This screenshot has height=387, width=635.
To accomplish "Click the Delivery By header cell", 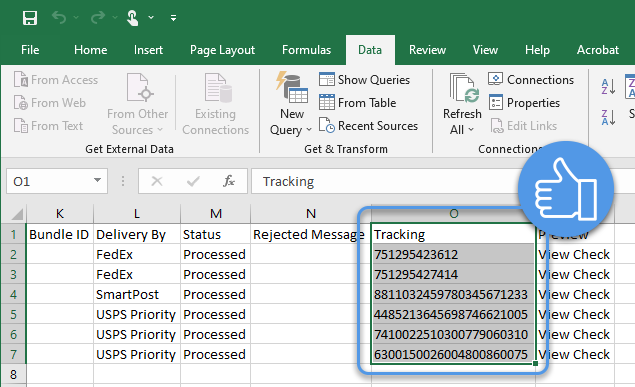I will 137,234.
